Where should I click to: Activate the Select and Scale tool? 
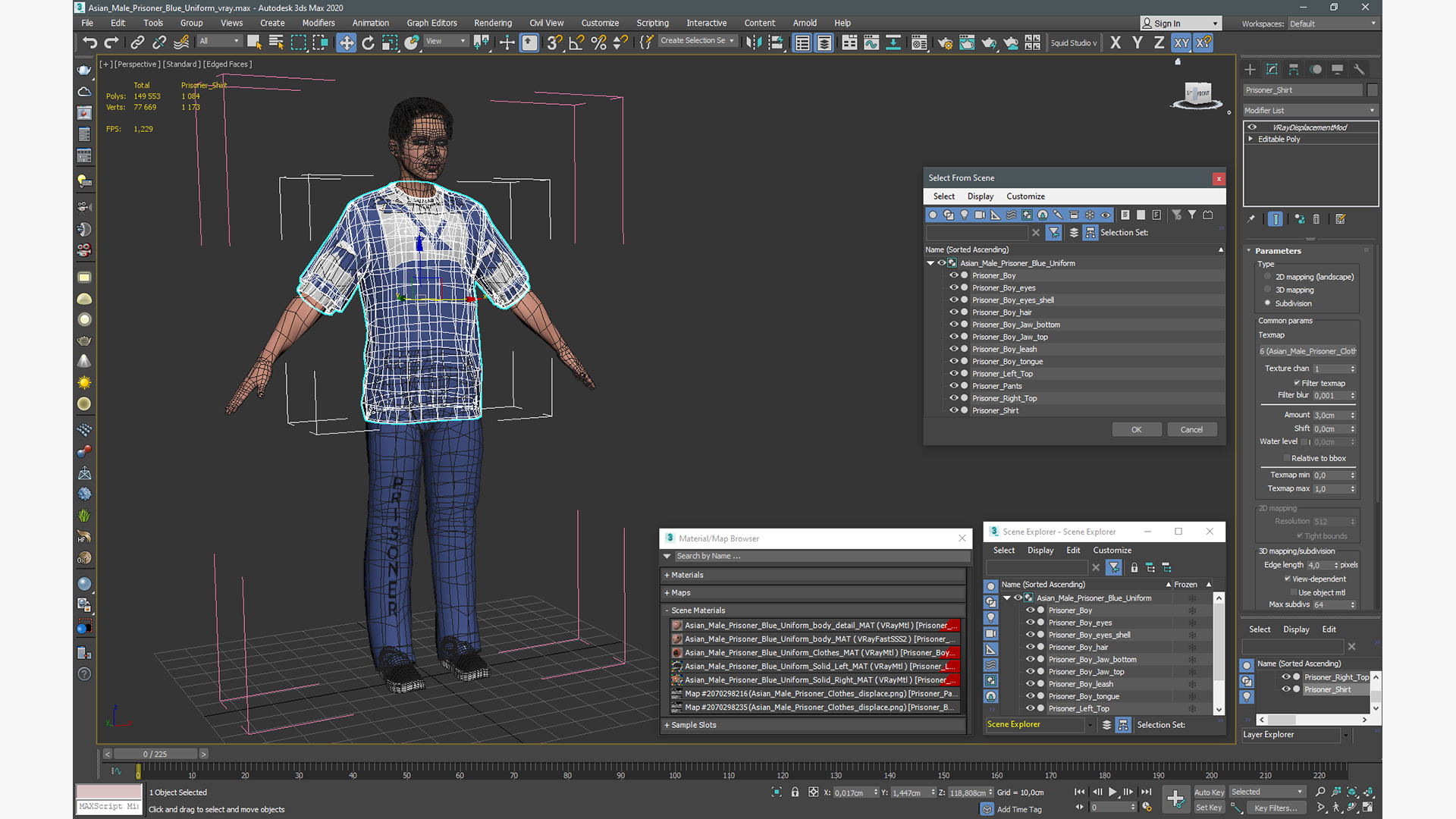point(390,42)
